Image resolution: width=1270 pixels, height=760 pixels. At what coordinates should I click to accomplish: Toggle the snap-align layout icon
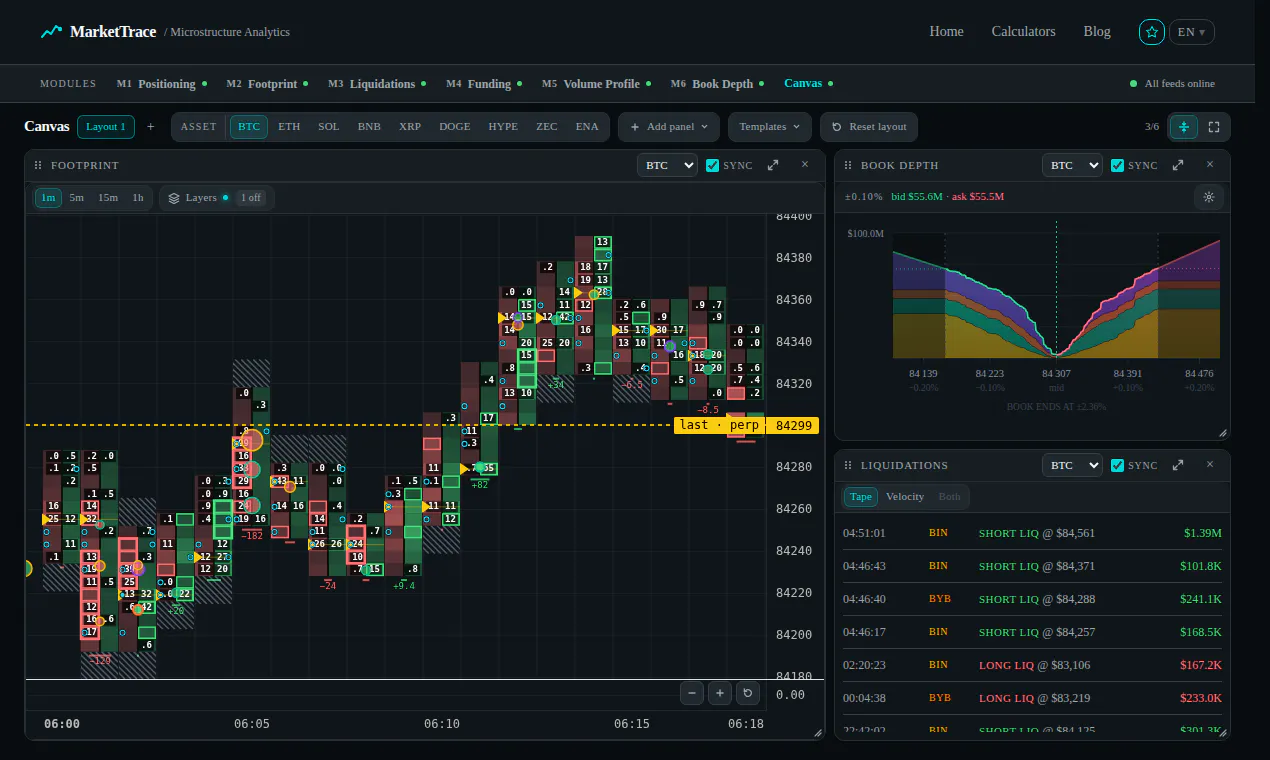(x=1184, y=127)
